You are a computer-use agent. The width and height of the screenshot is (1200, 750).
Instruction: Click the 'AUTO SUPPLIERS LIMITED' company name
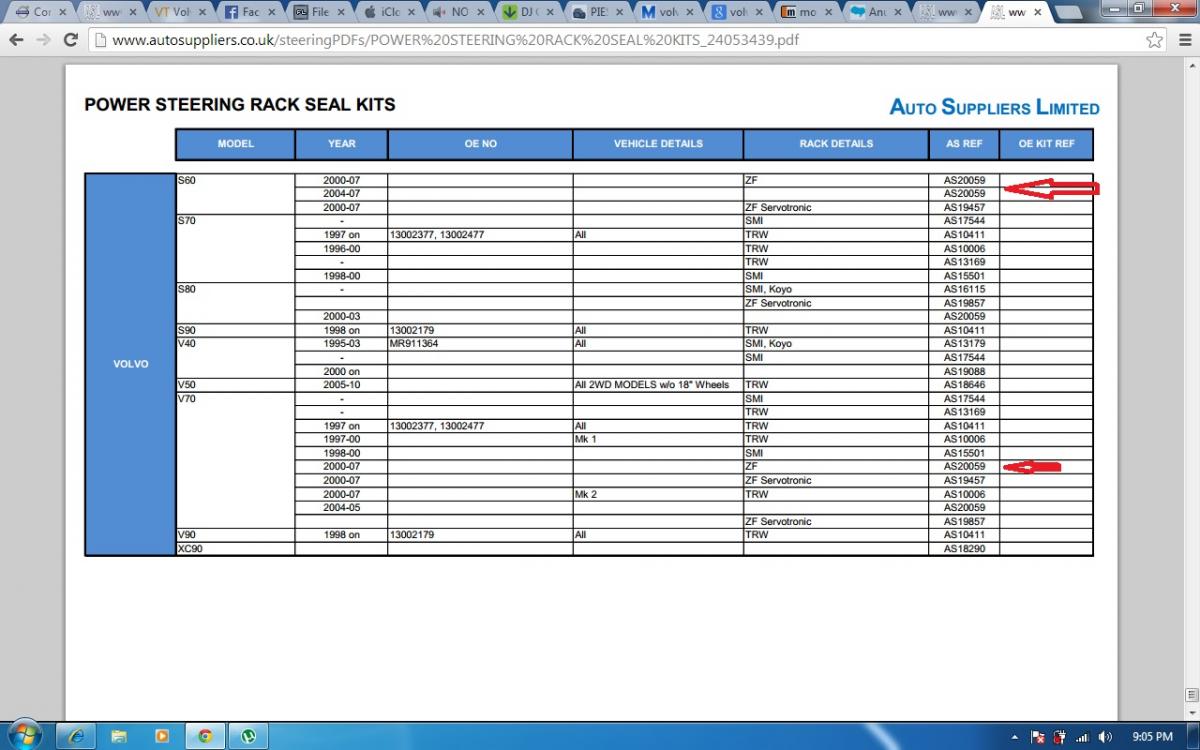[x=994, y=108]
